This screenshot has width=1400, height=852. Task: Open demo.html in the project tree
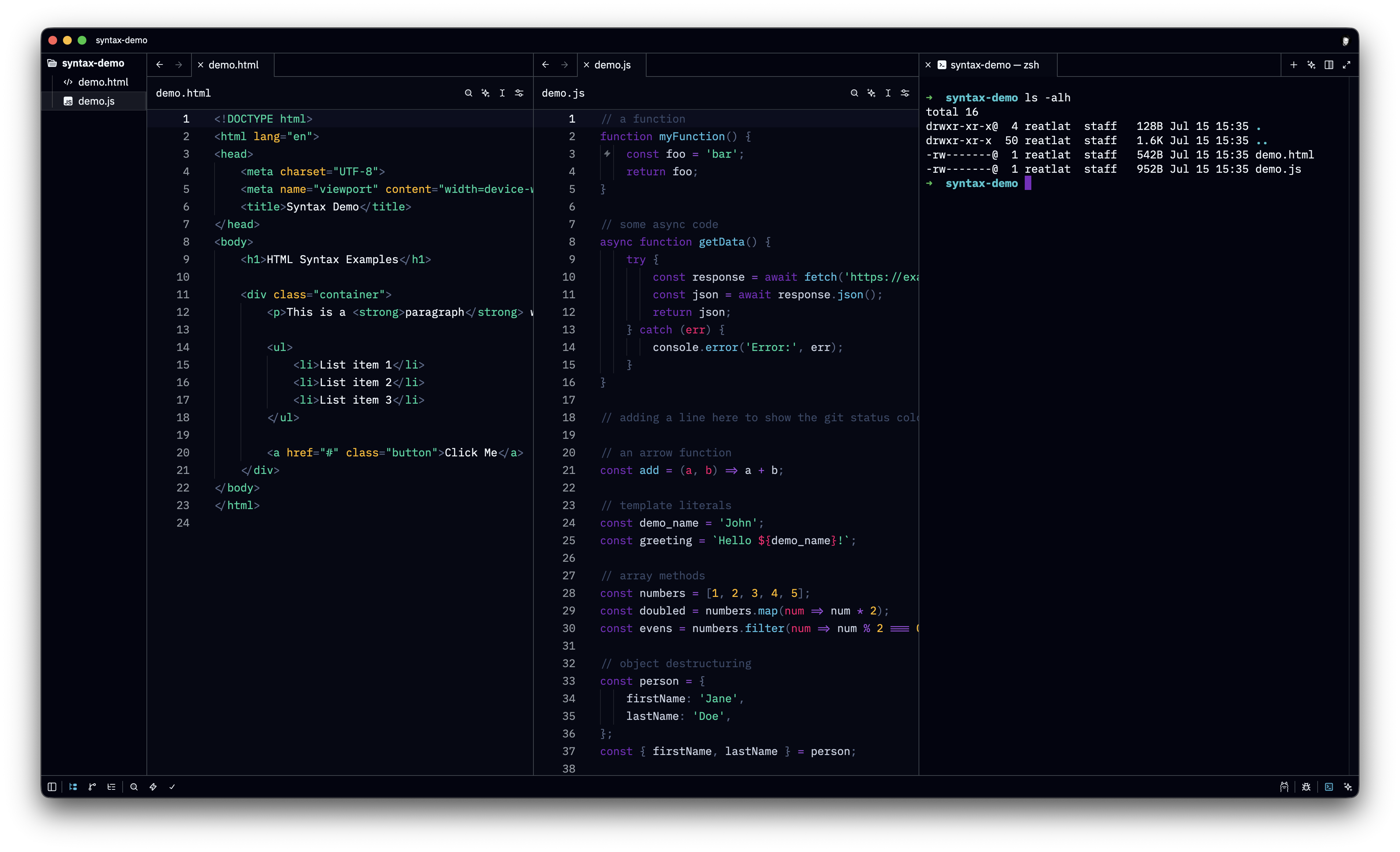[x=94, y=82]
